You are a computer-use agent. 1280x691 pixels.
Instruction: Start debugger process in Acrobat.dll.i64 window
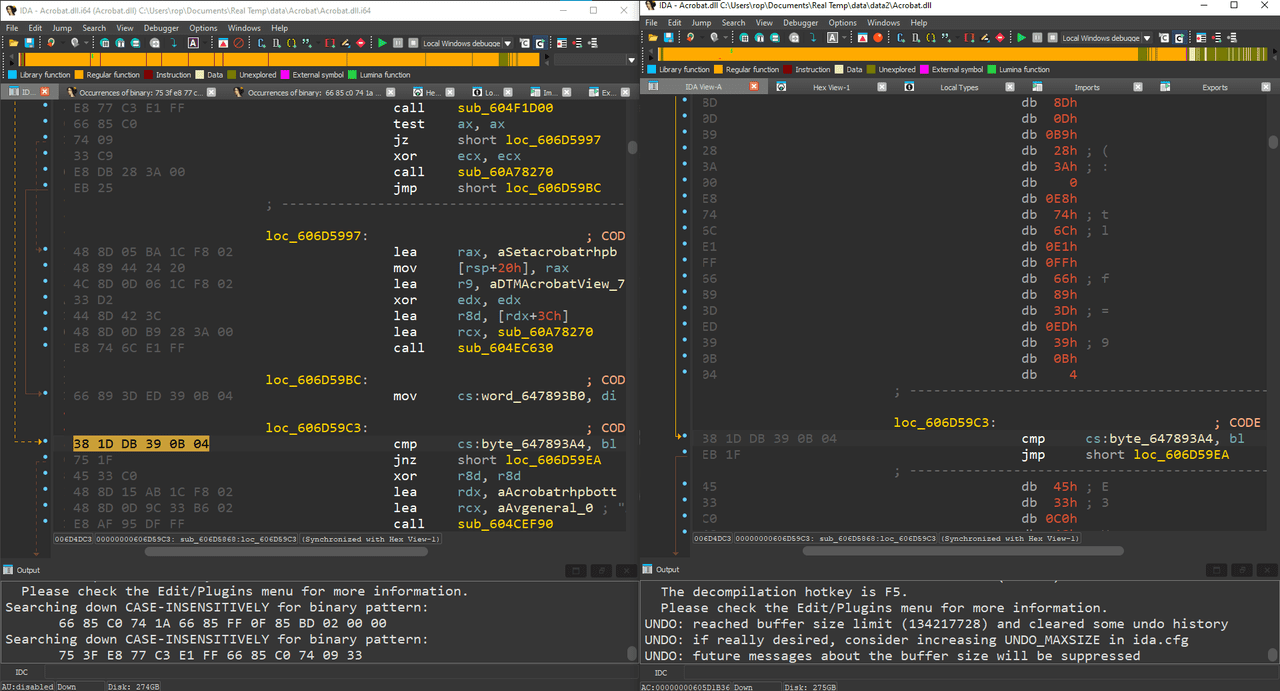click(382, 43)
